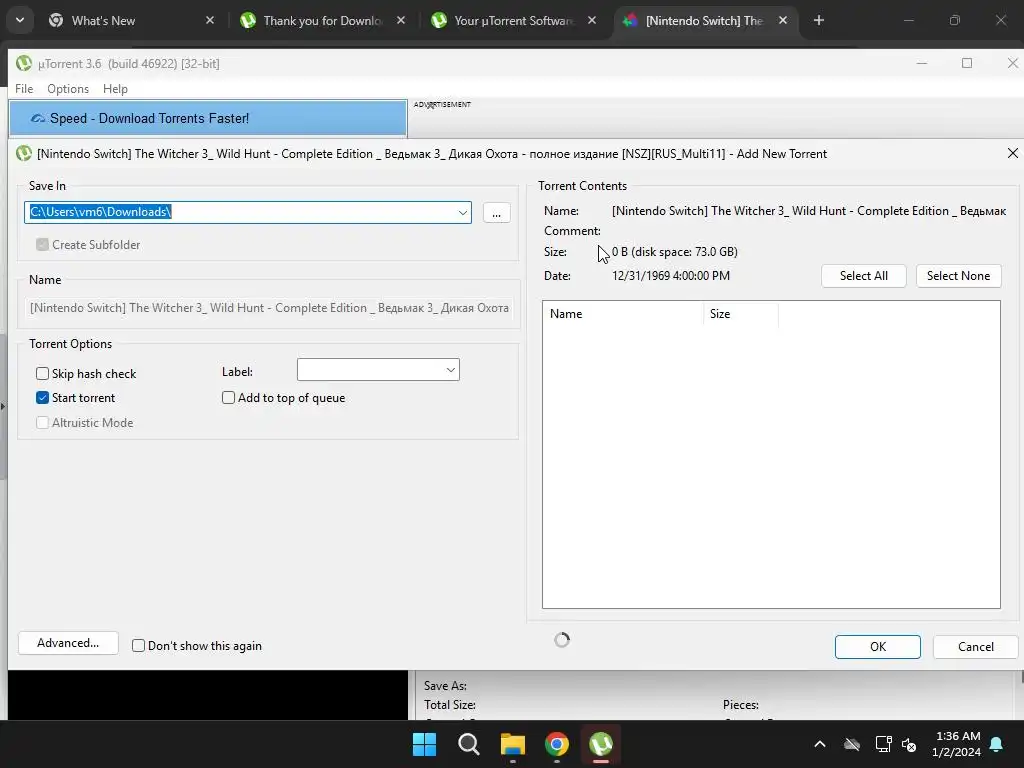Click Select All in Torrent Contents
The width and height of the screenshot is (1024, 768).
point(863,276)
